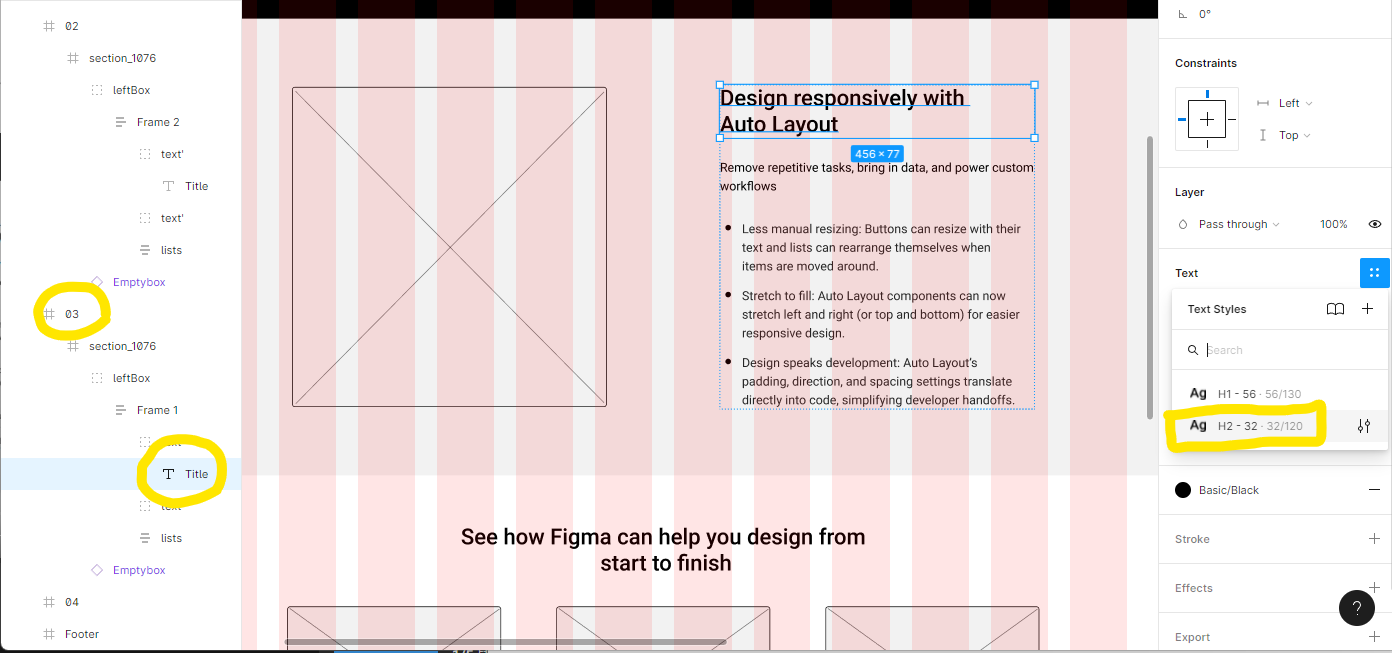Click the 'Remove repetitive tasks' paragraph on canvas
This screenshot has width=1392, height=653.
(877, 177)
